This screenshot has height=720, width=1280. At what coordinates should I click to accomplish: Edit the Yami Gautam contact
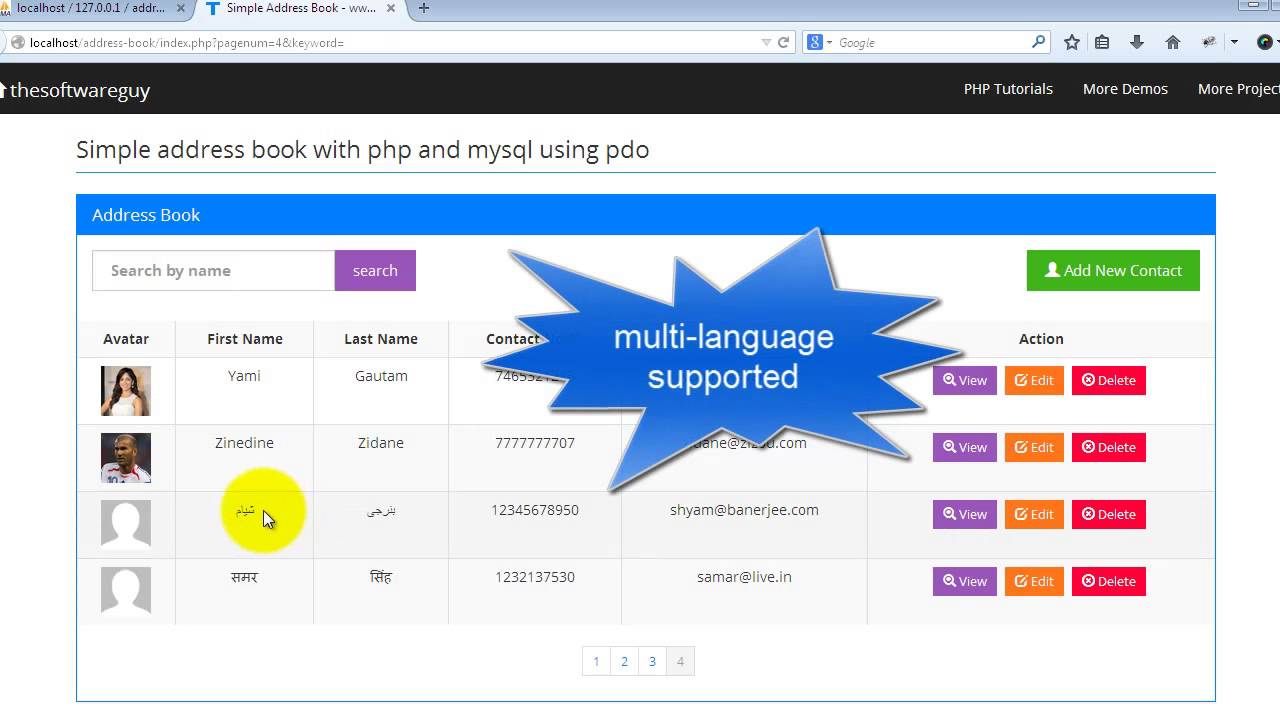tap(1034, 380)
